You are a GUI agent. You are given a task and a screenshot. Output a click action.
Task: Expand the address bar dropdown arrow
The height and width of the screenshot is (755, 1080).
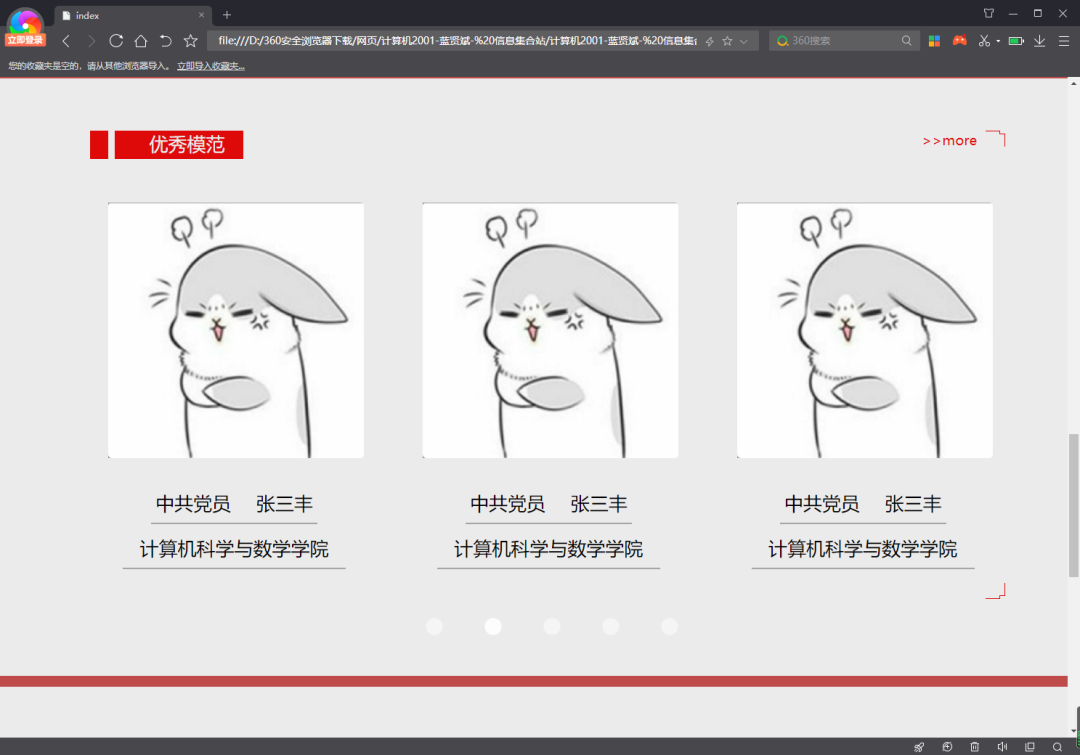pos(744,41)
